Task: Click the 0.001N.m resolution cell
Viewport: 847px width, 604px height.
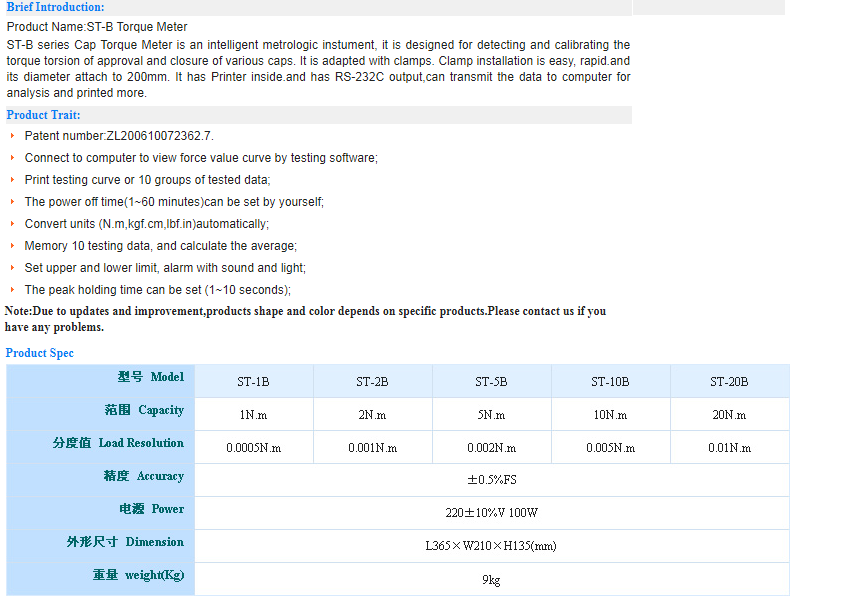Action: [373, 447]
